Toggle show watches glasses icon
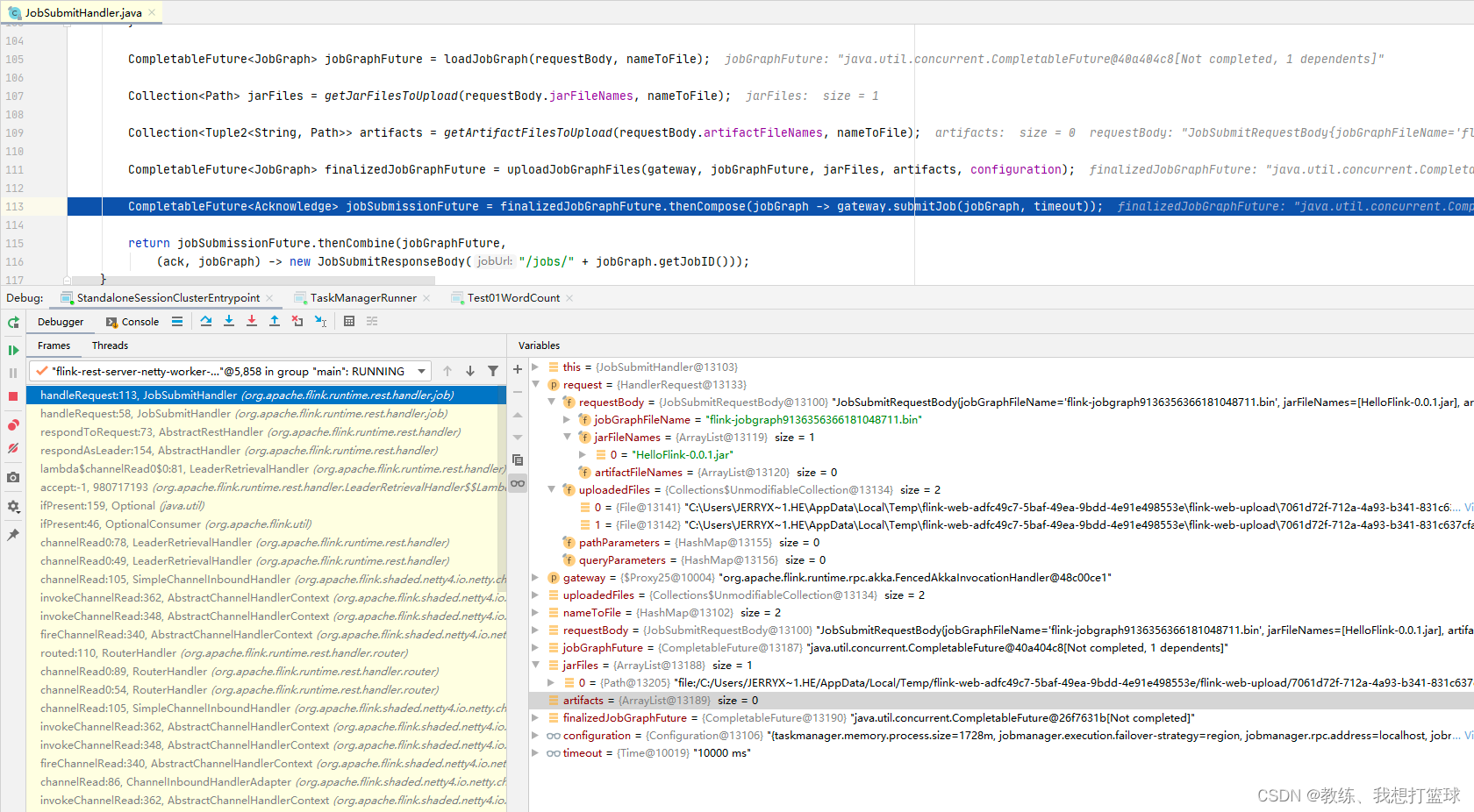This screenshot has width=1474, height=812. coord(518,483)
